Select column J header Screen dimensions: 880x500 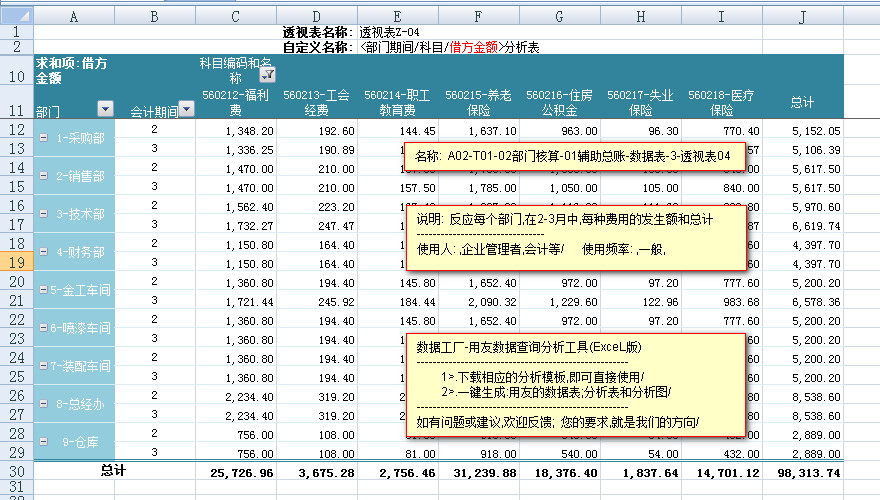point(801,16)
